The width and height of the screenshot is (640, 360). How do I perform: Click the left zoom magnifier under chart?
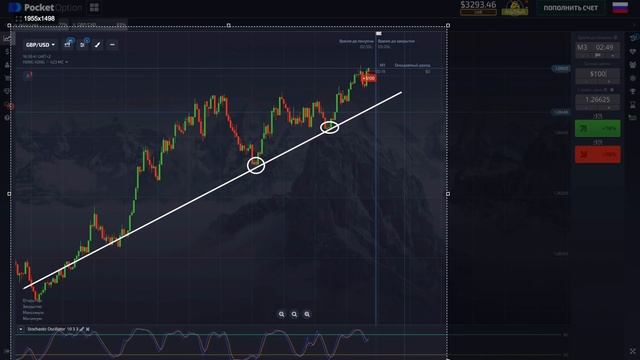(281, 314)
